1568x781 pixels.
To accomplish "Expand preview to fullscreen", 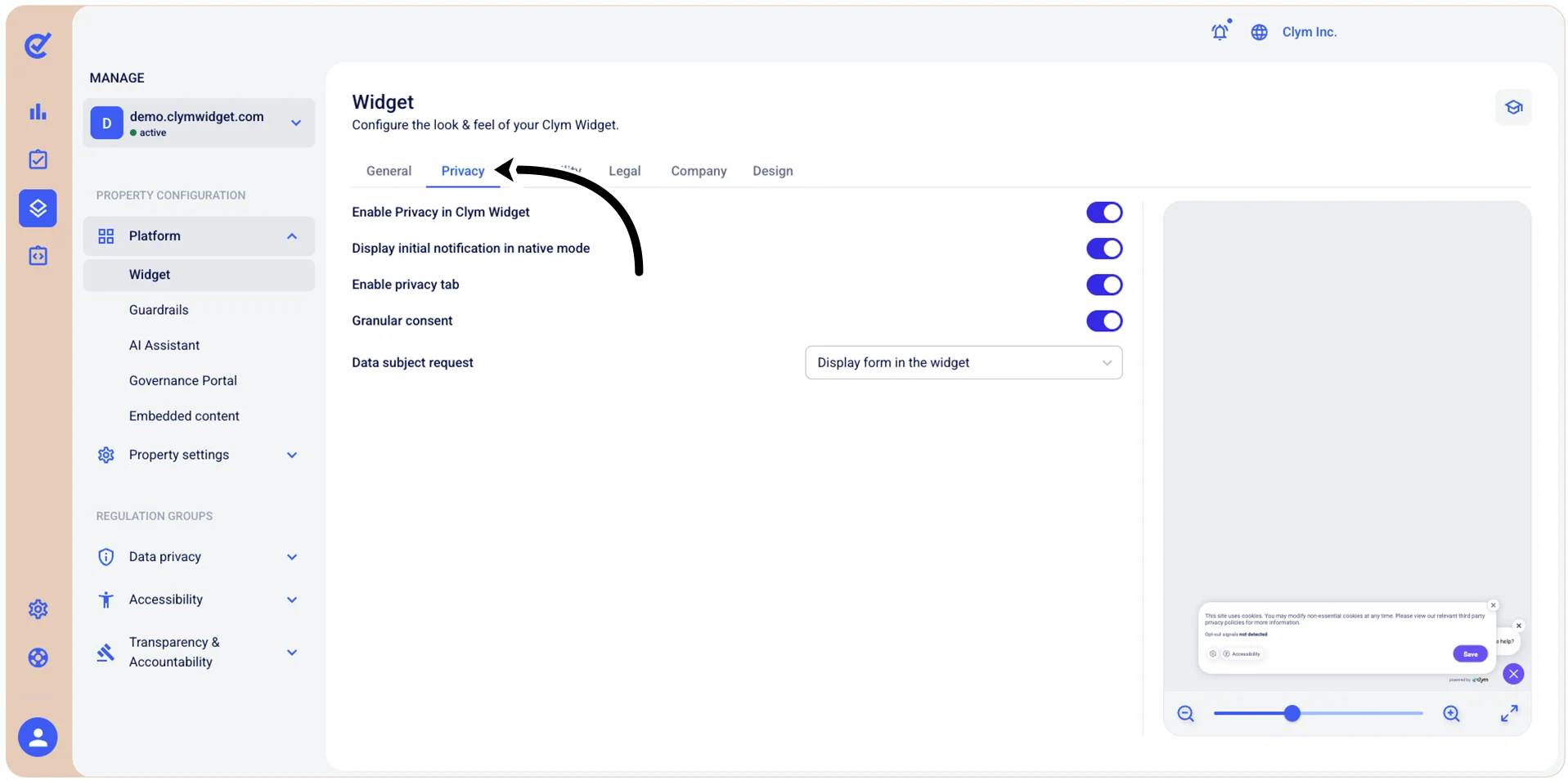I will click(1509, 714).
